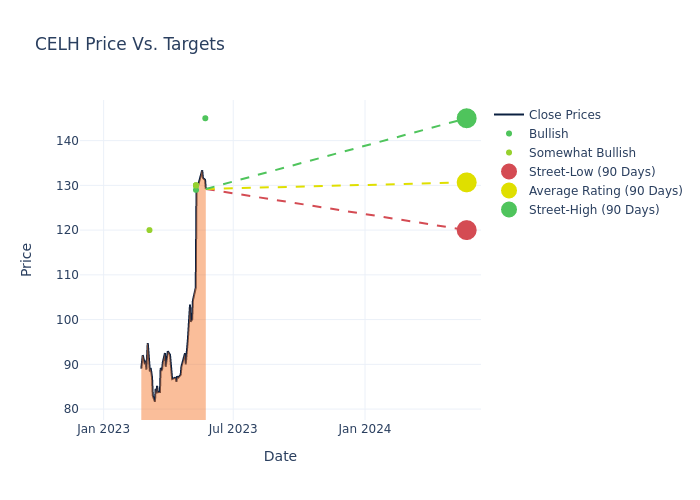Click the red Street-Low endpoint marker
The image size is (700, 500).
coord(466,230)
